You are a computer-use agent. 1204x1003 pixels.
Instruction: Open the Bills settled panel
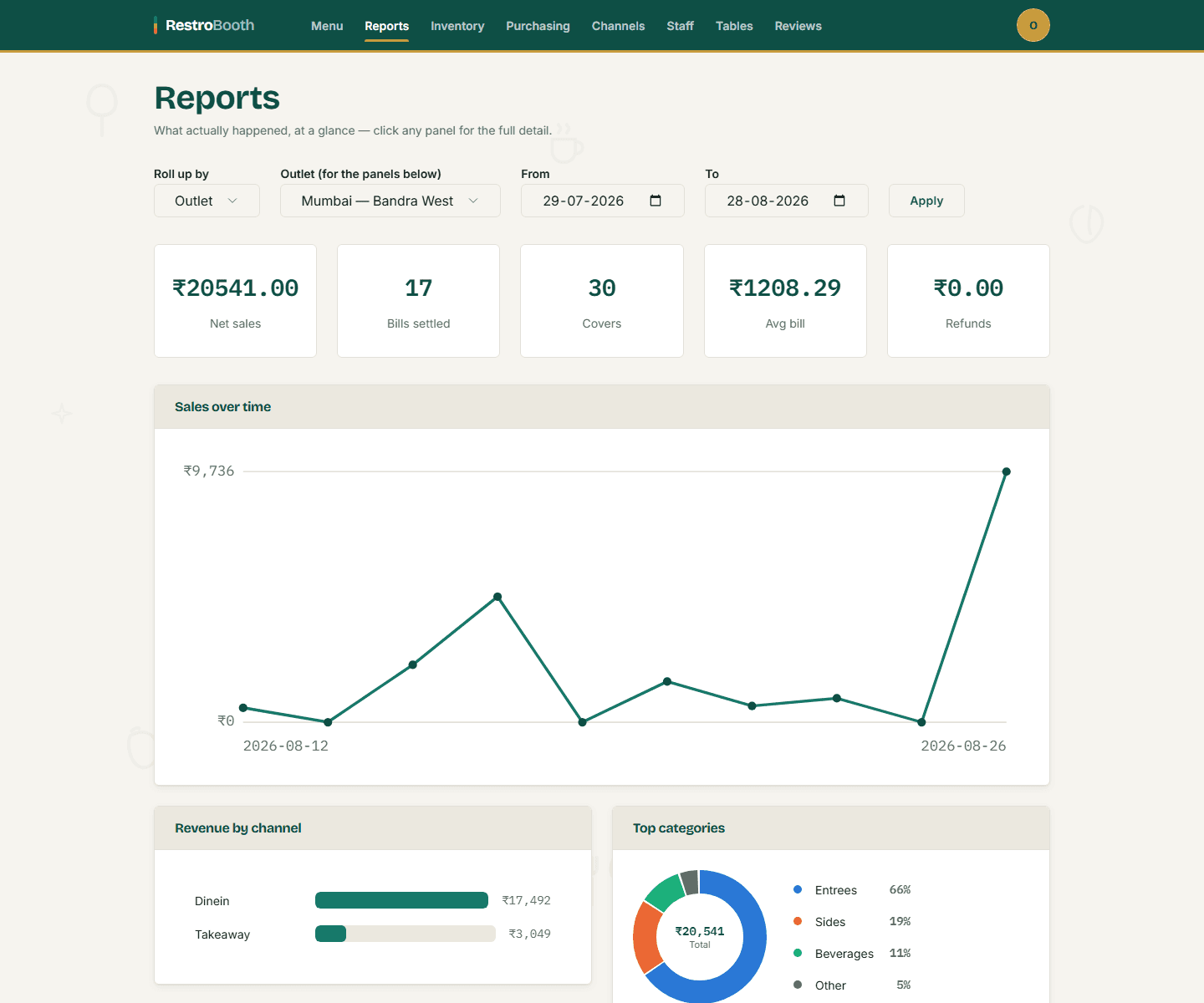click(418, 301)
